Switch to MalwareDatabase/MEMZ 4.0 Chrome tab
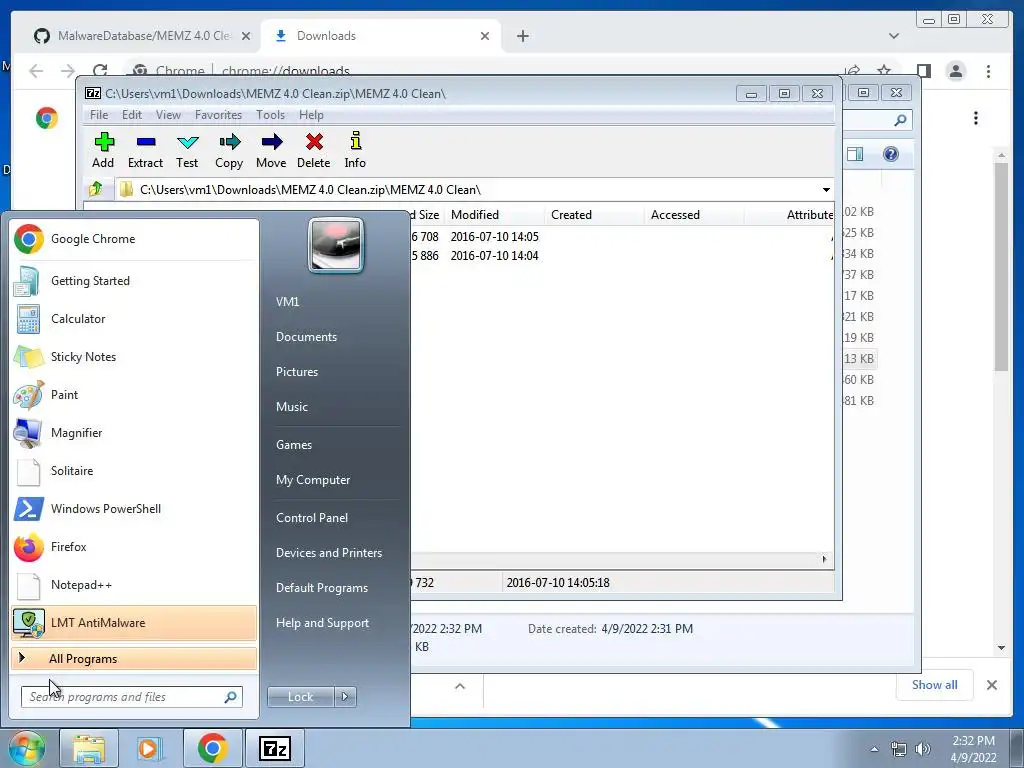The image size is (1024, 768). point(142,36)
